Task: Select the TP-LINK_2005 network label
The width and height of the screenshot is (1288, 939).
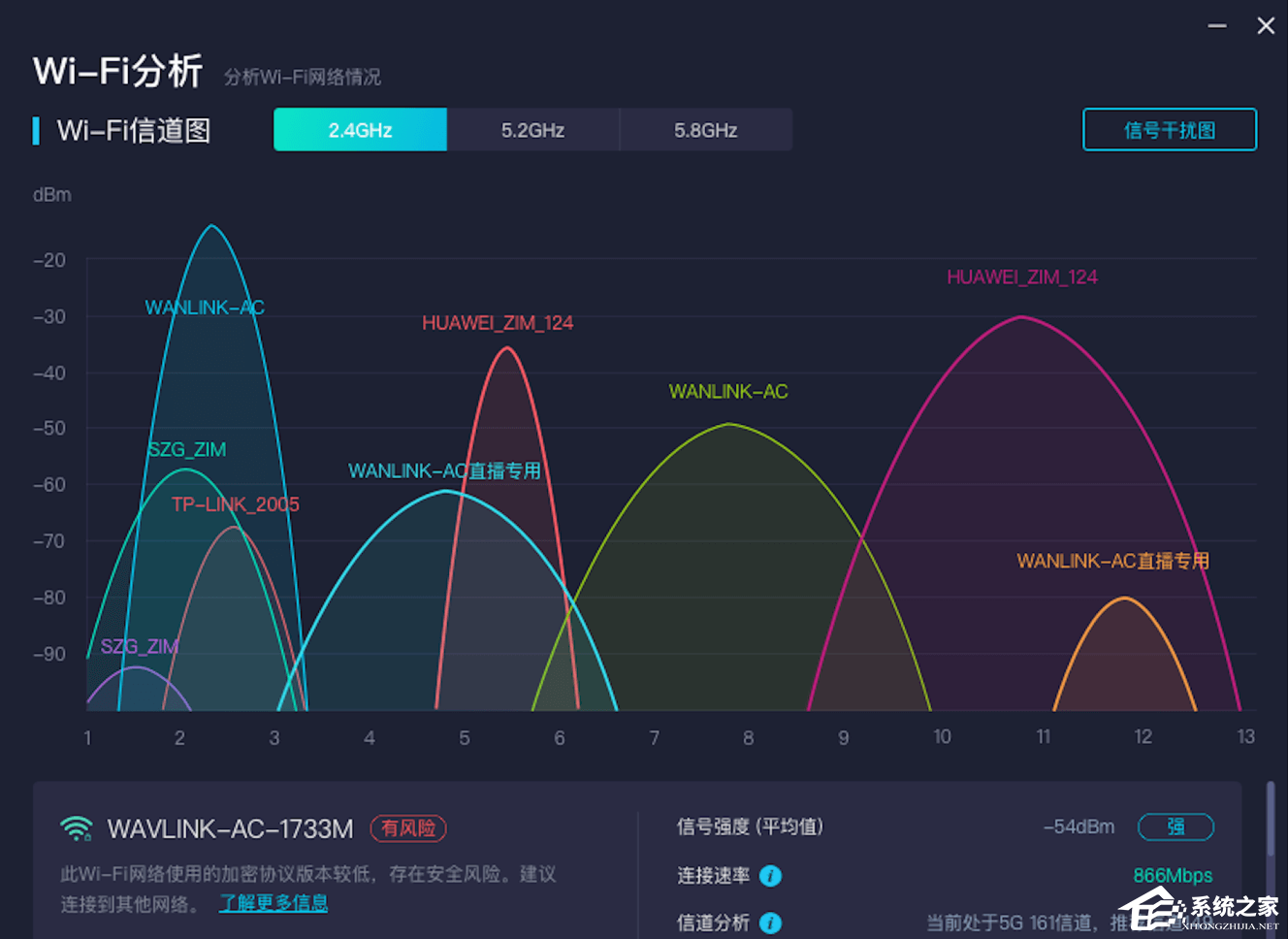Action: [236, 504]
